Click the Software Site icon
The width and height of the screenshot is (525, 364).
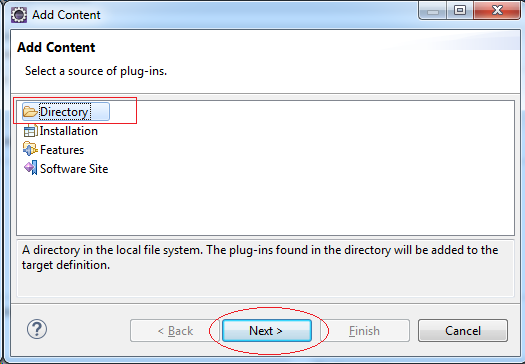(30, 168)
